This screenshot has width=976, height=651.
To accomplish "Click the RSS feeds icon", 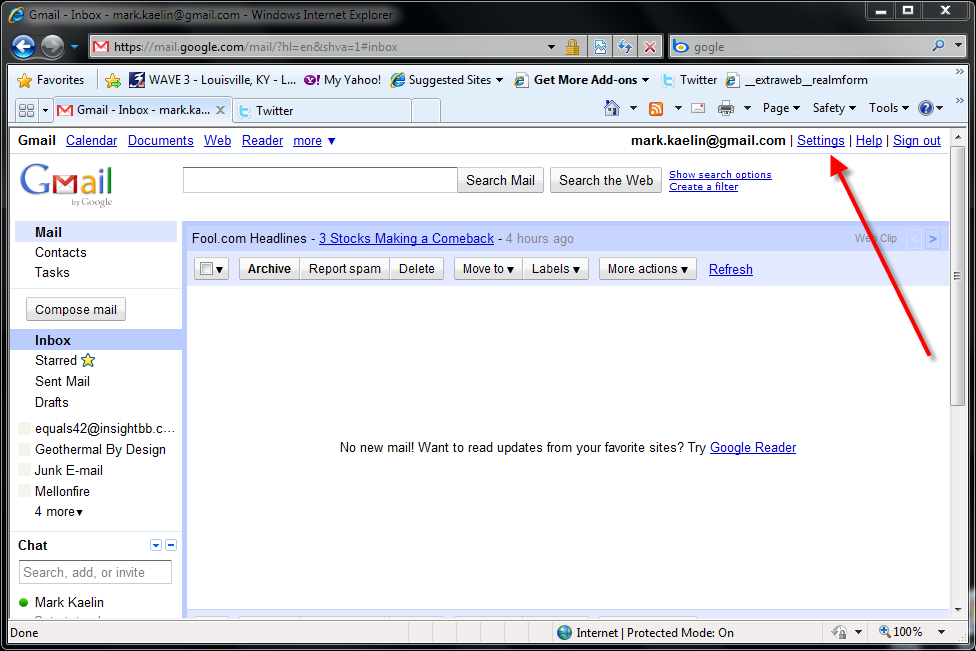I will point(655,109).
